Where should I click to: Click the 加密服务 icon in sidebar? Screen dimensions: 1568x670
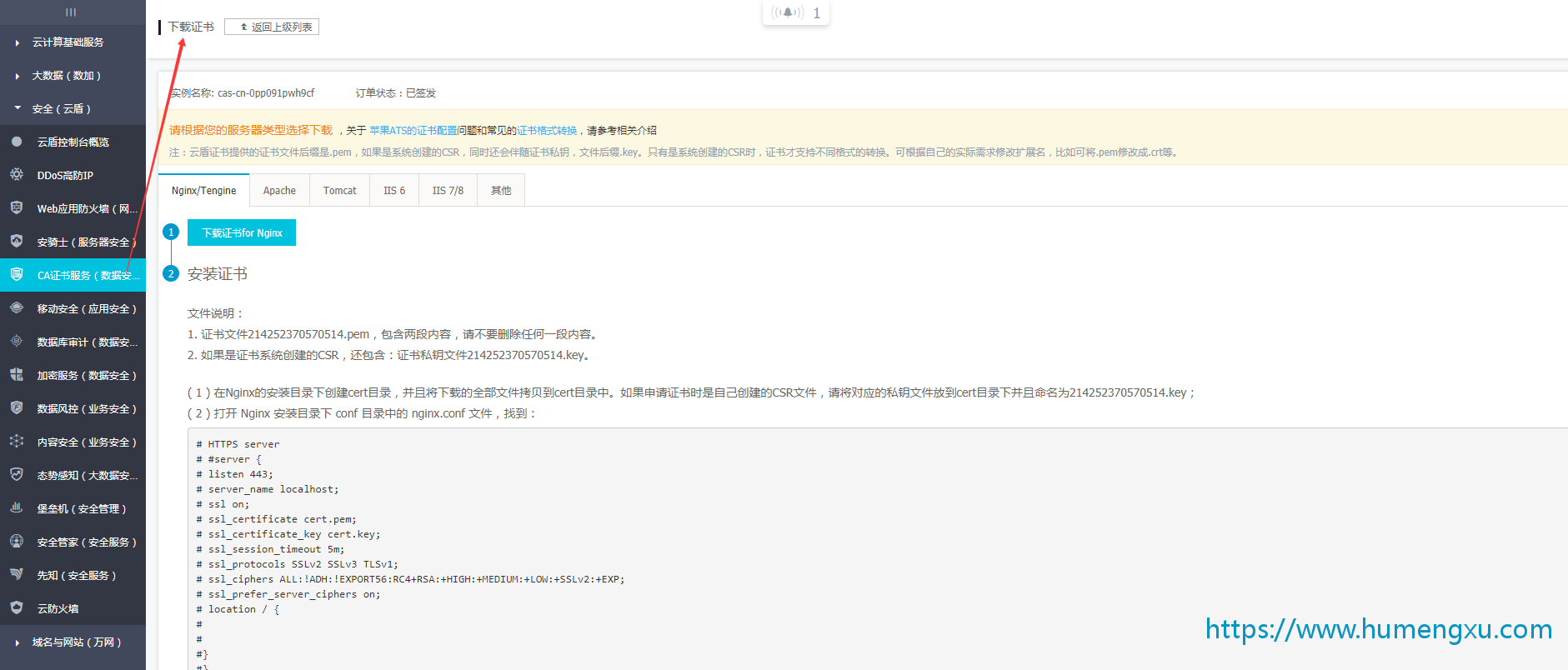17,375
